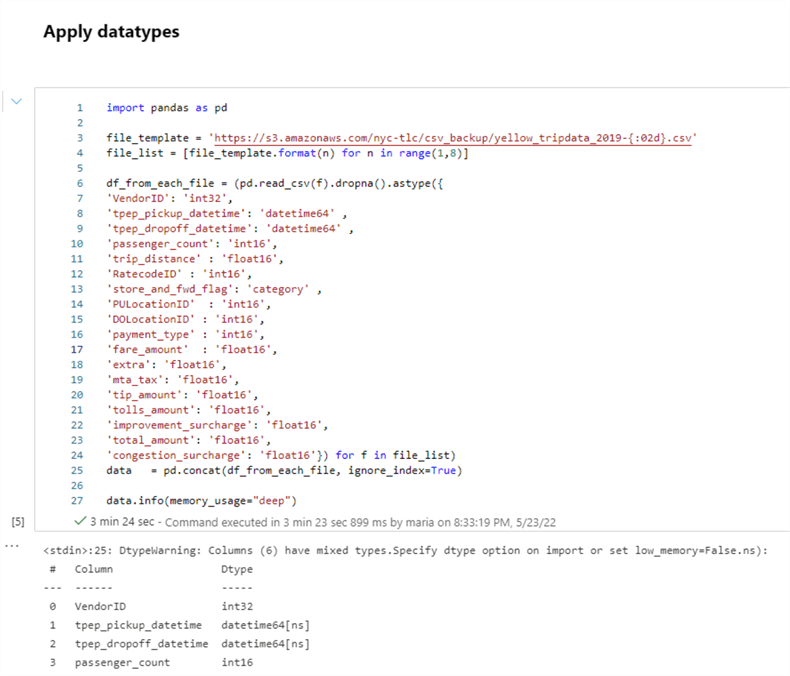Click the 'tpep_pickup_datetime' code line

click(227, 214)
